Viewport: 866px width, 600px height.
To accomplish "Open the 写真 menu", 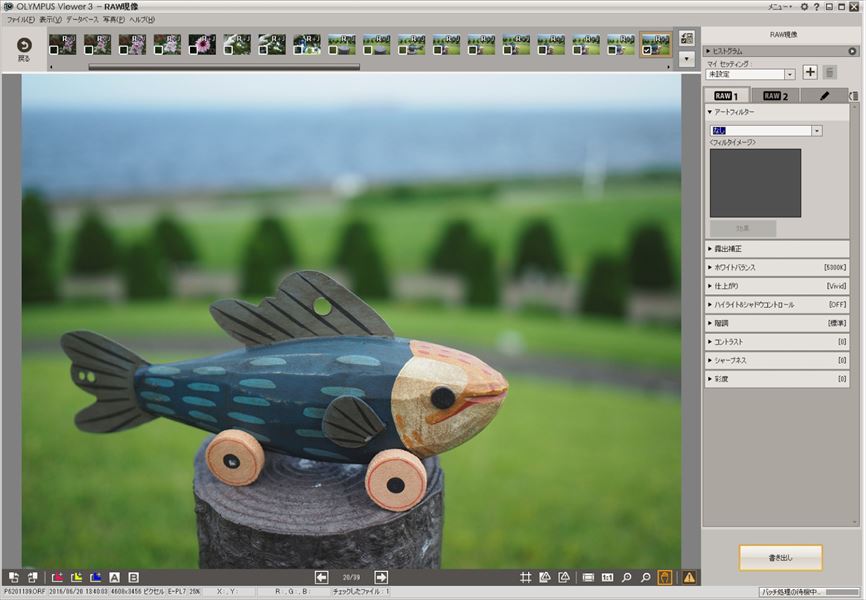I will [113, 19].
